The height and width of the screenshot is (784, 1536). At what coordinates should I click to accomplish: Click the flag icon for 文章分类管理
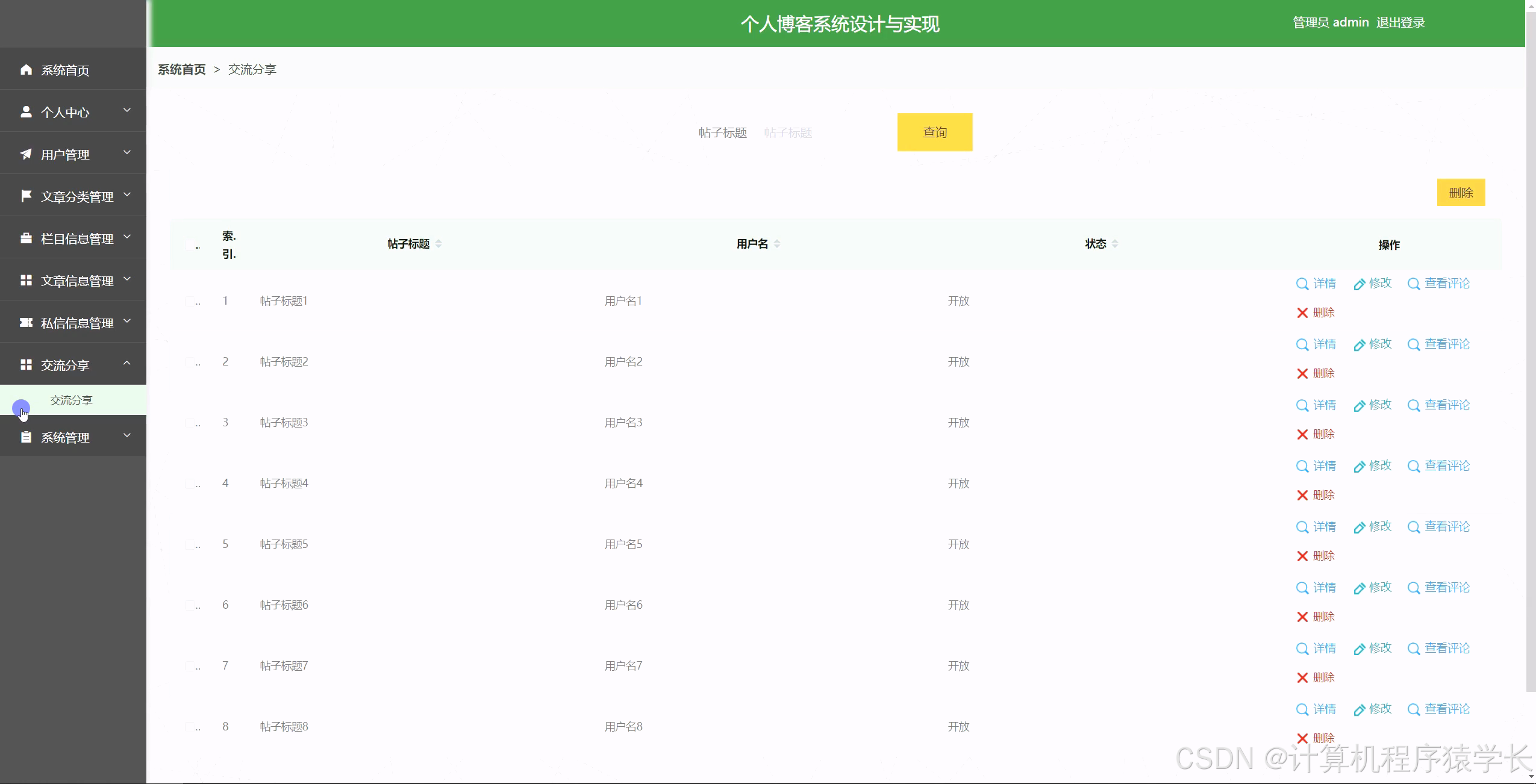pyautogui.click(x=26, y=195)
